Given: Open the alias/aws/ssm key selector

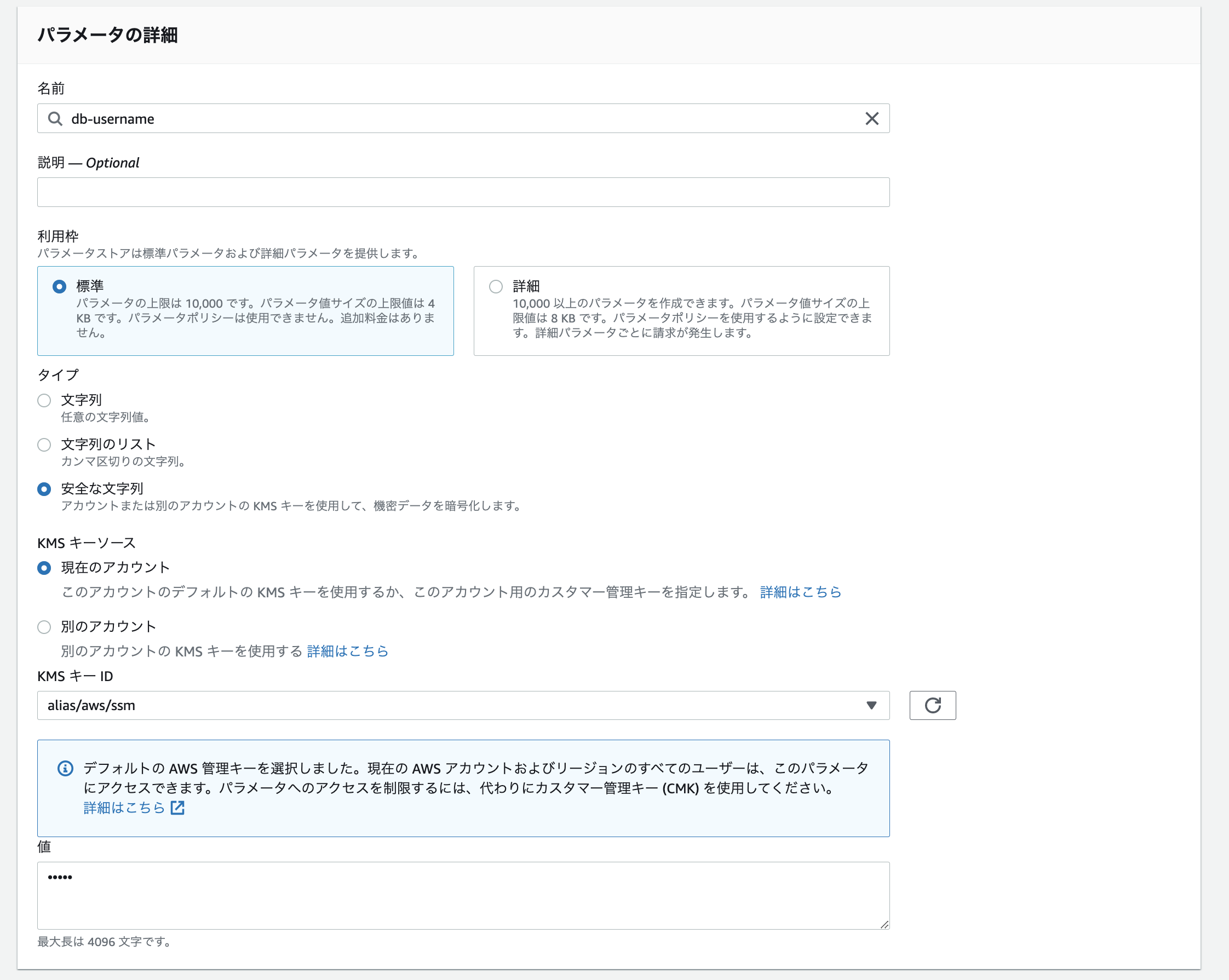Looking at the screenshot, I should (x=399, y=705).
